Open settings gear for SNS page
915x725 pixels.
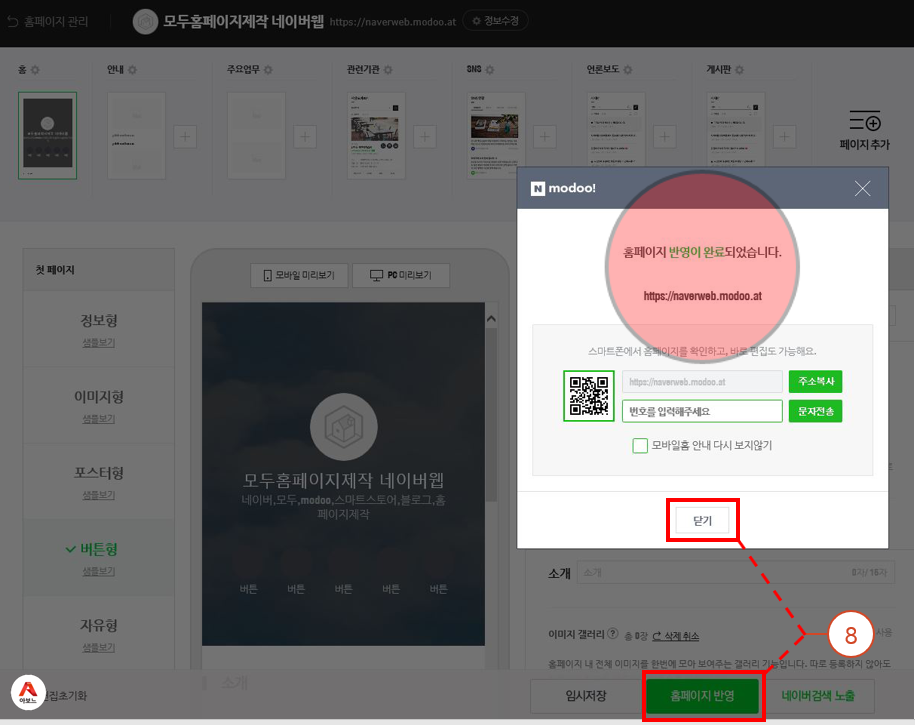[490, 70]
